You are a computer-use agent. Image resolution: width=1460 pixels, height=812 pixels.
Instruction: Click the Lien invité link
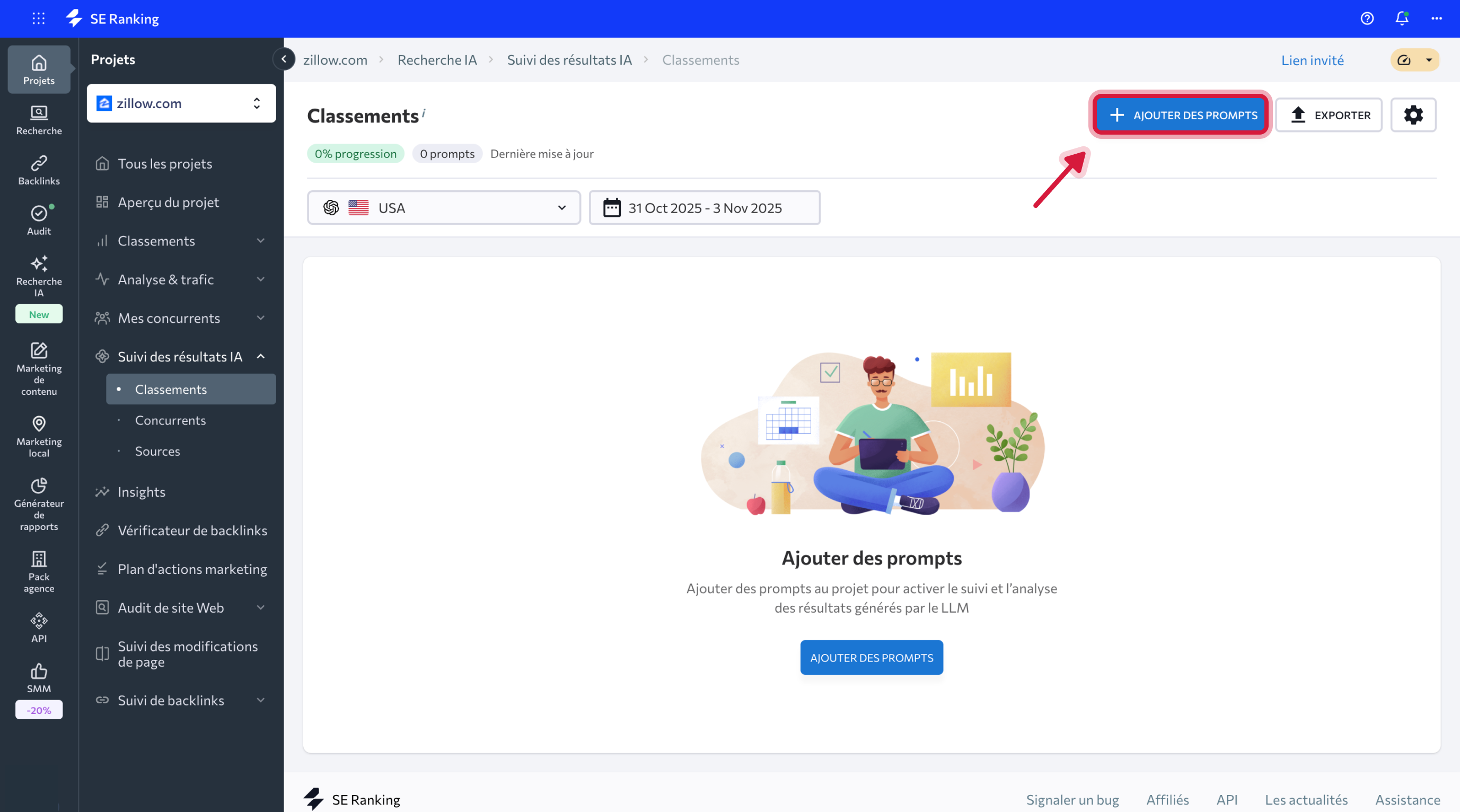click(x=1312, y=60)
